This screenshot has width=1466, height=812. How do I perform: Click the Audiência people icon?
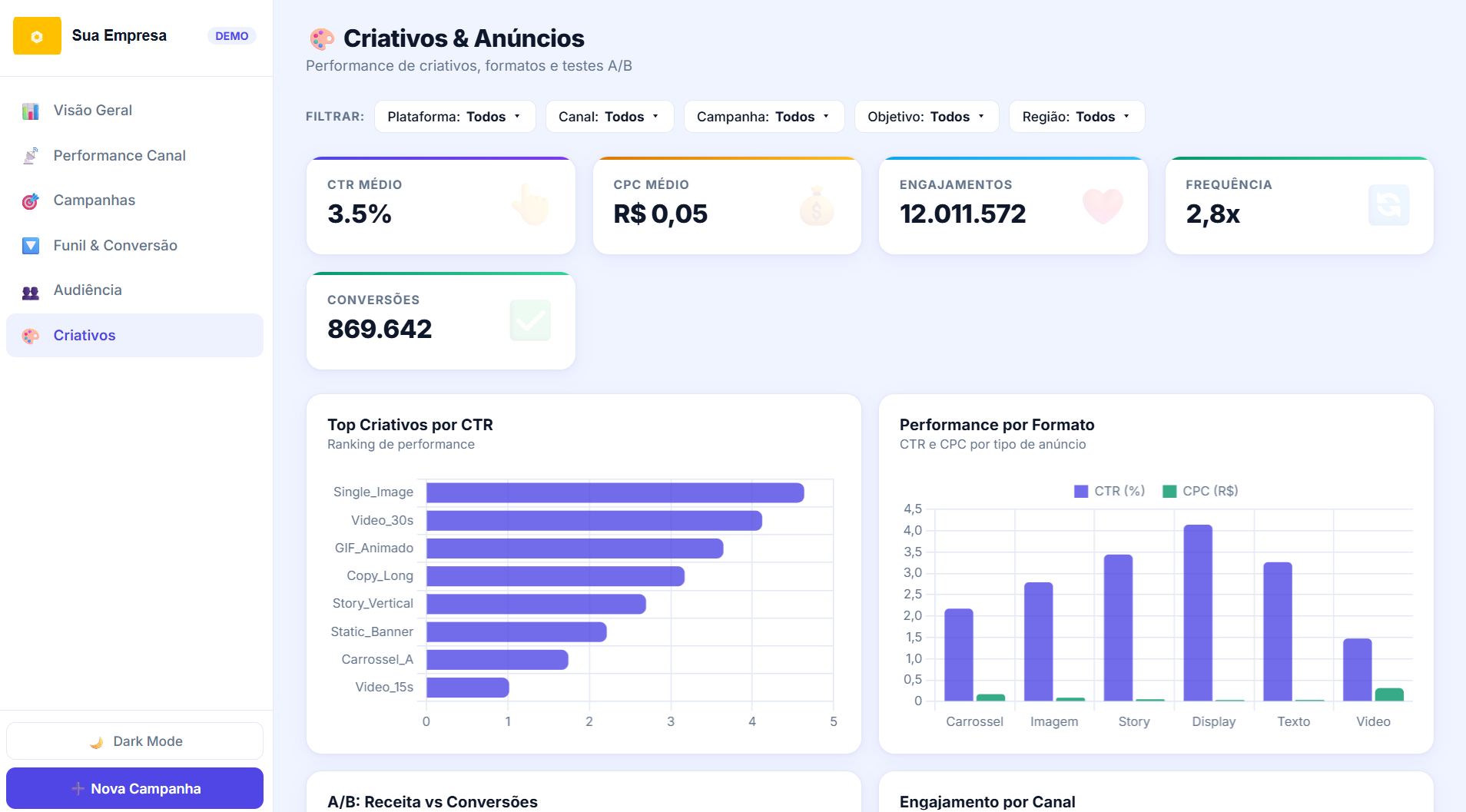pos(31,291)
